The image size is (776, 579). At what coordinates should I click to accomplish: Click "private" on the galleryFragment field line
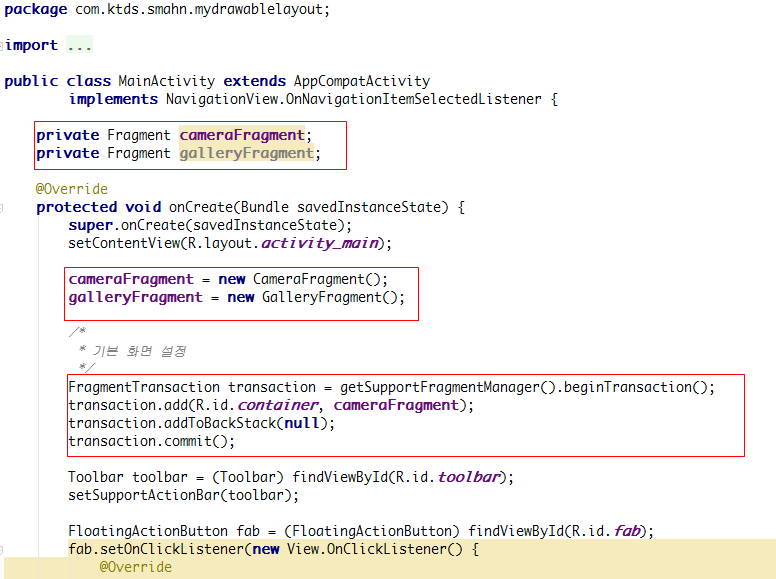pyautogui.click(x=68, y=153)
